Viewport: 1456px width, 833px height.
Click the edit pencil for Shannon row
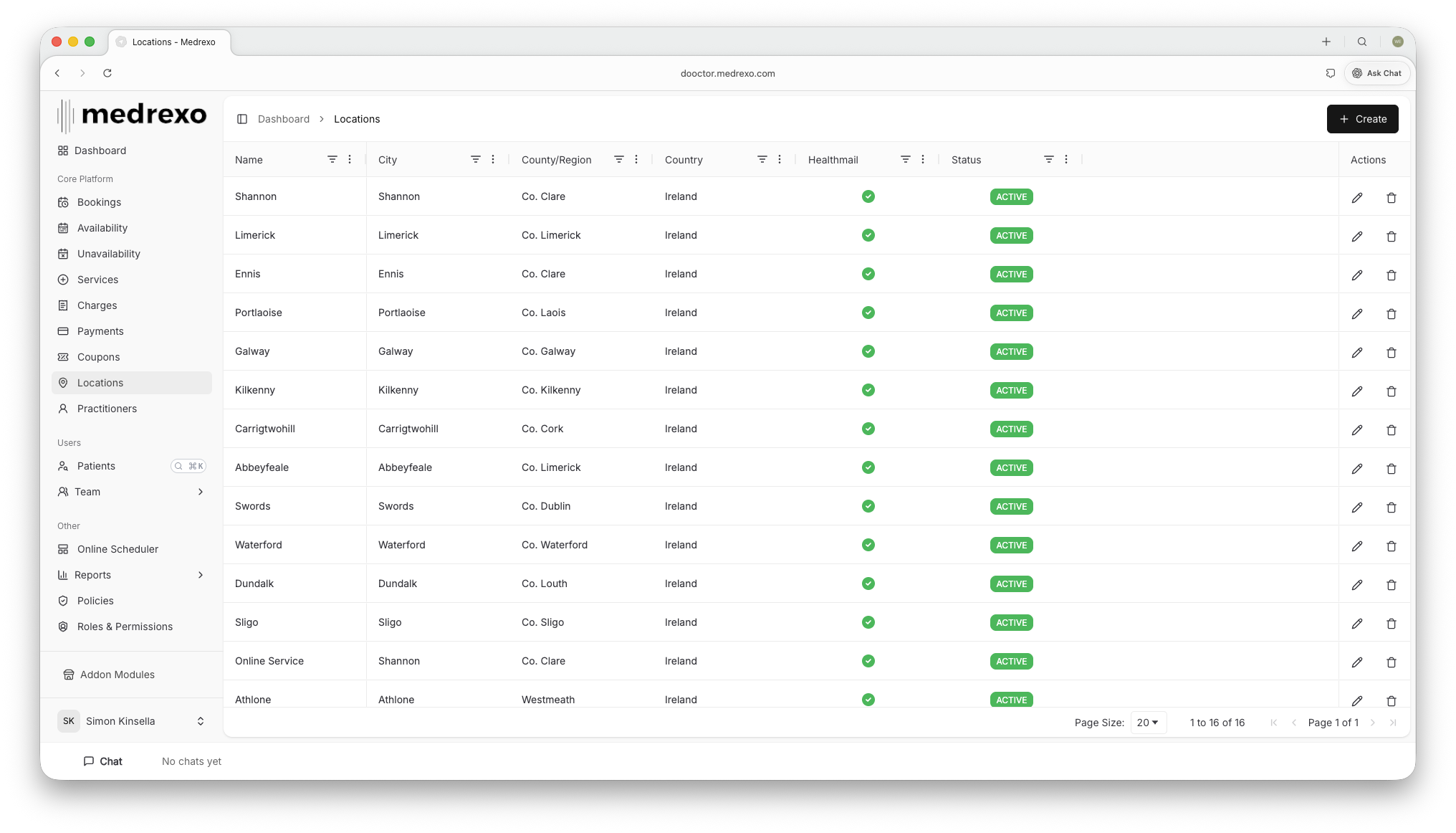(1356, 198)
